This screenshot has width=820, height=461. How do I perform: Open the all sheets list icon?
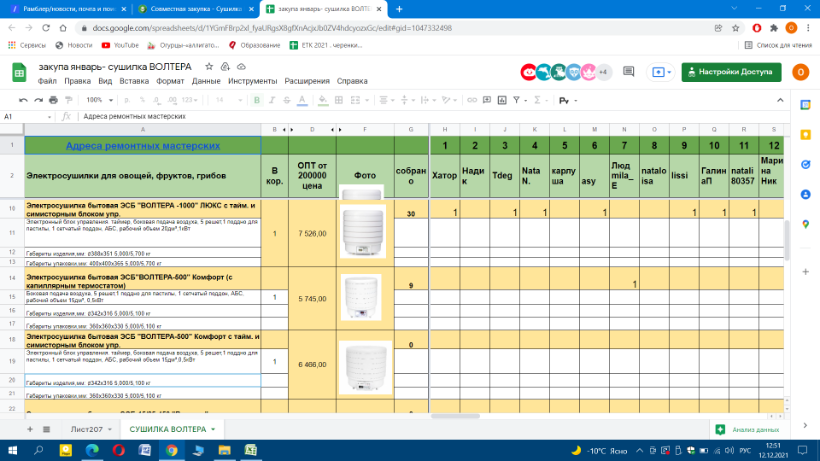[48, 429]
